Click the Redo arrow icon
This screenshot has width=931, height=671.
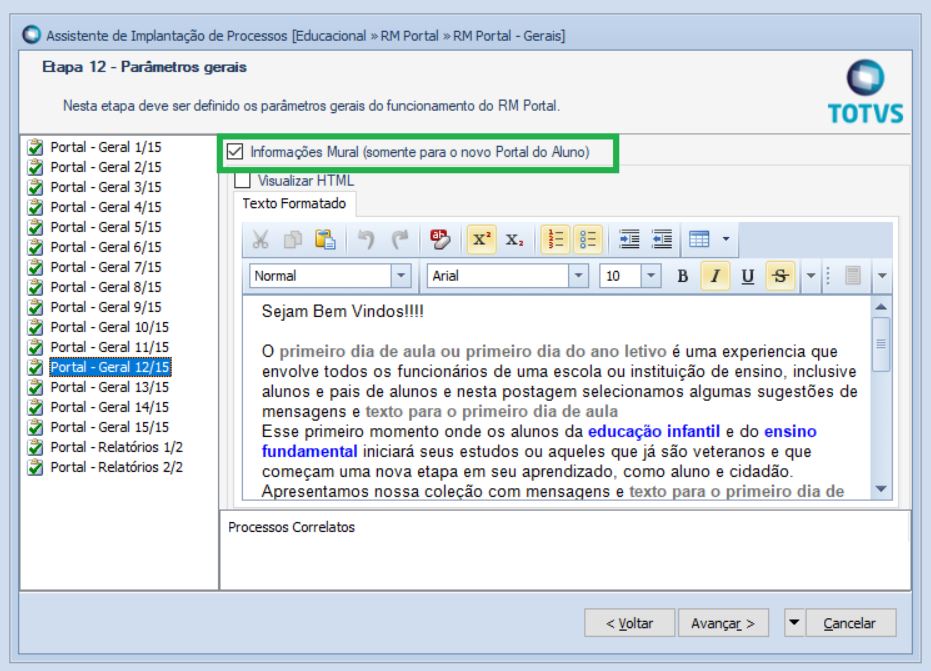click(x=400, y=239)
